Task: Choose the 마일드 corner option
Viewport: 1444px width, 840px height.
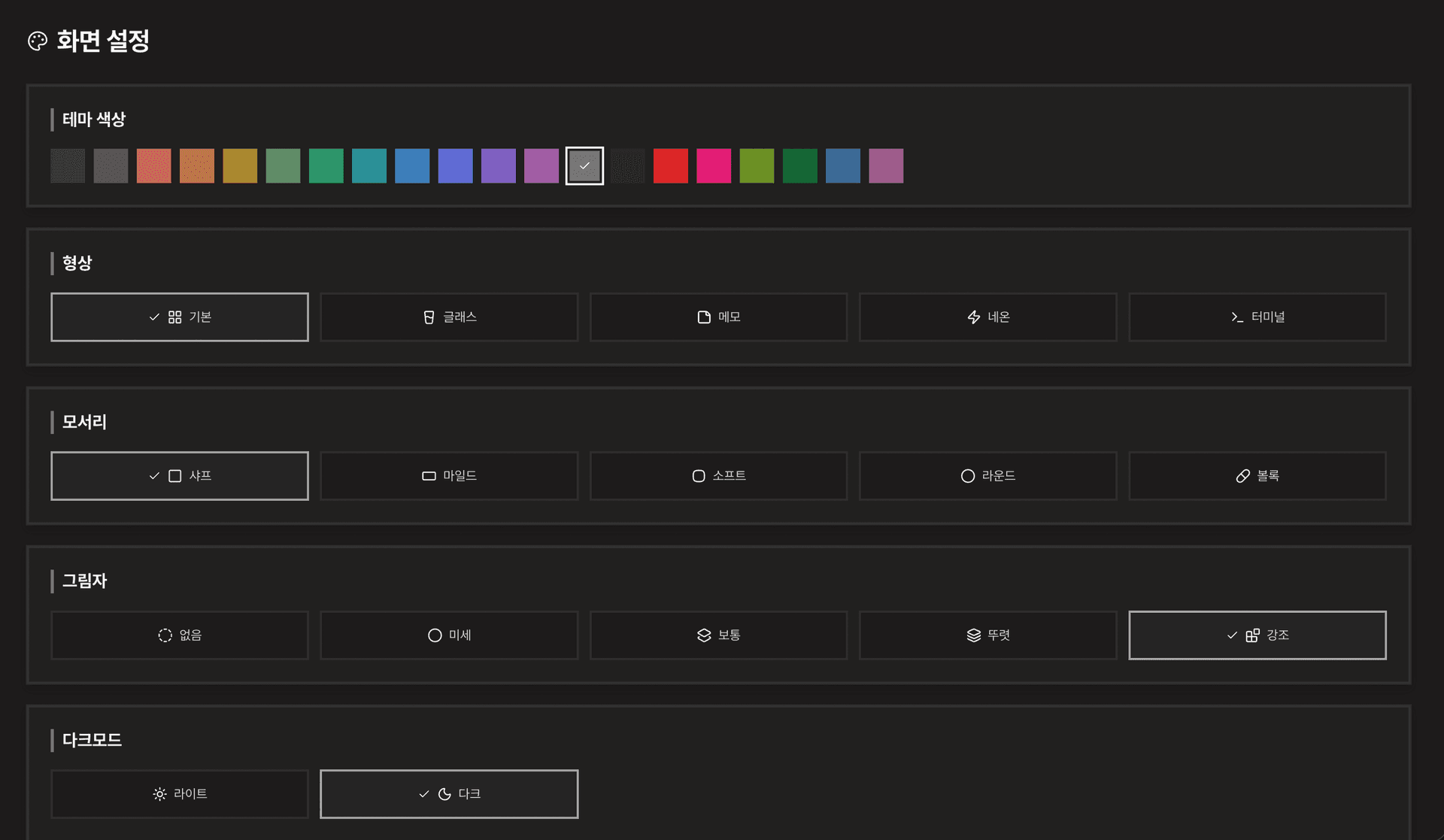Action: pyautogui.click(x=449, y=475)
